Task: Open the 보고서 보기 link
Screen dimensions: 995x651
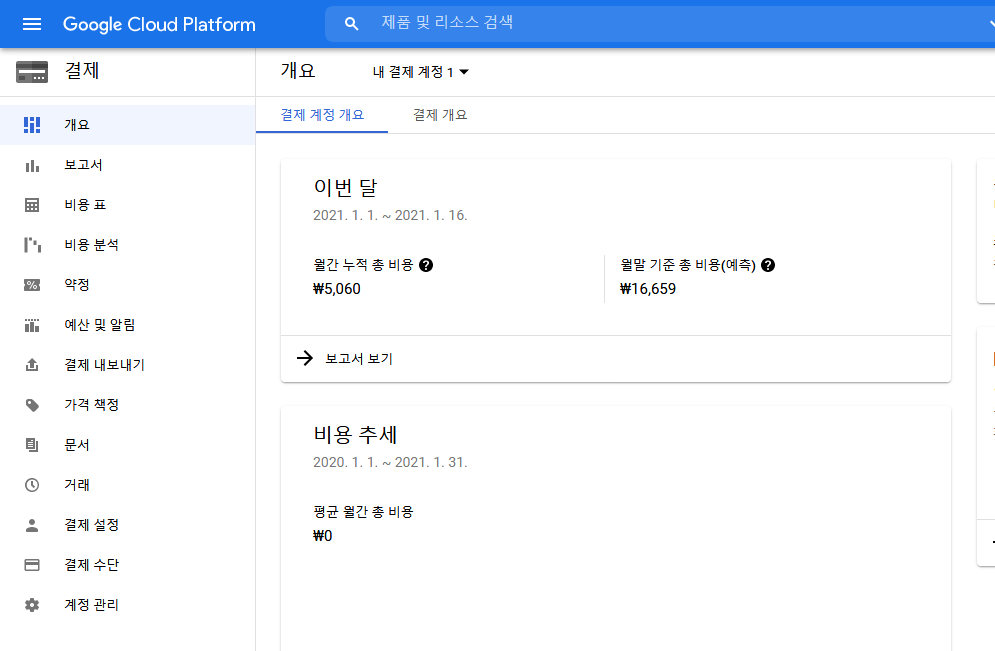Action: tap(358, 358)
